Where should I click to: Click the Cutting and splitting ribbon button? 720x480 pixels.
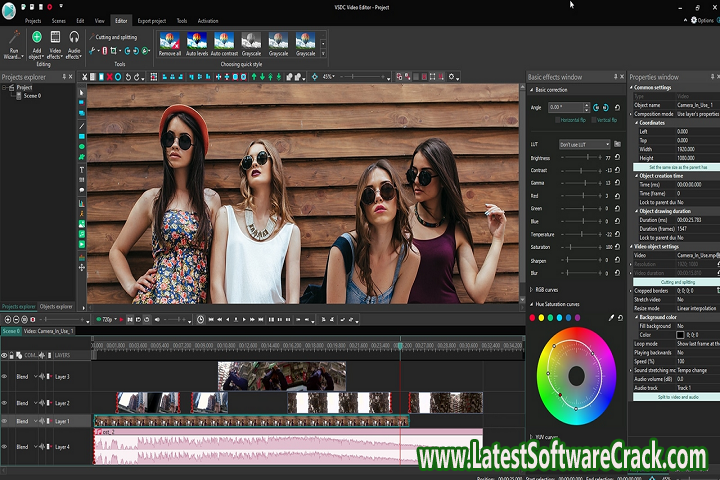point(114,37)
